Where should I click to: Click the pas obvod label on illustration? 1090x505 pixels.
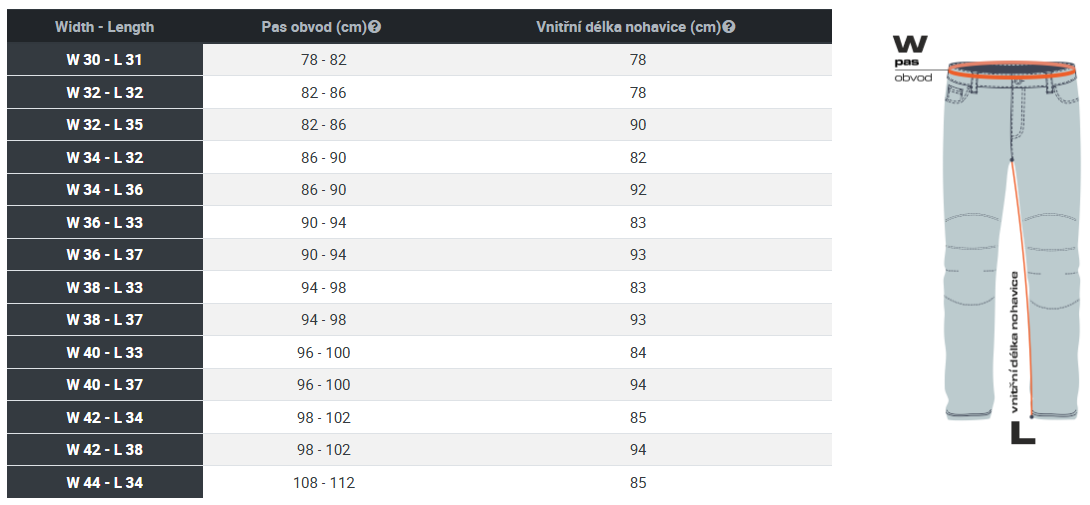click(x=913, y=70)
